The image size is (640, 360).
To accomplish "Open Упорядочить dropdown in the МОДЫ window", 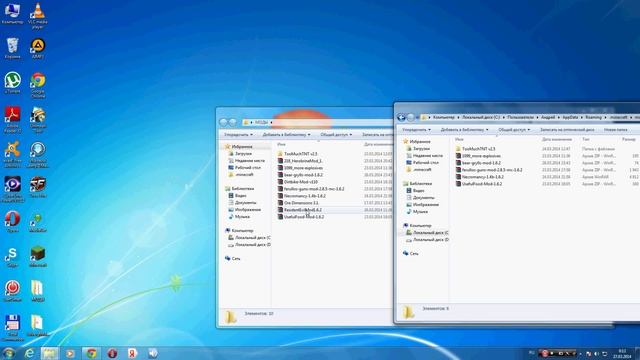I will coord(238,134).
